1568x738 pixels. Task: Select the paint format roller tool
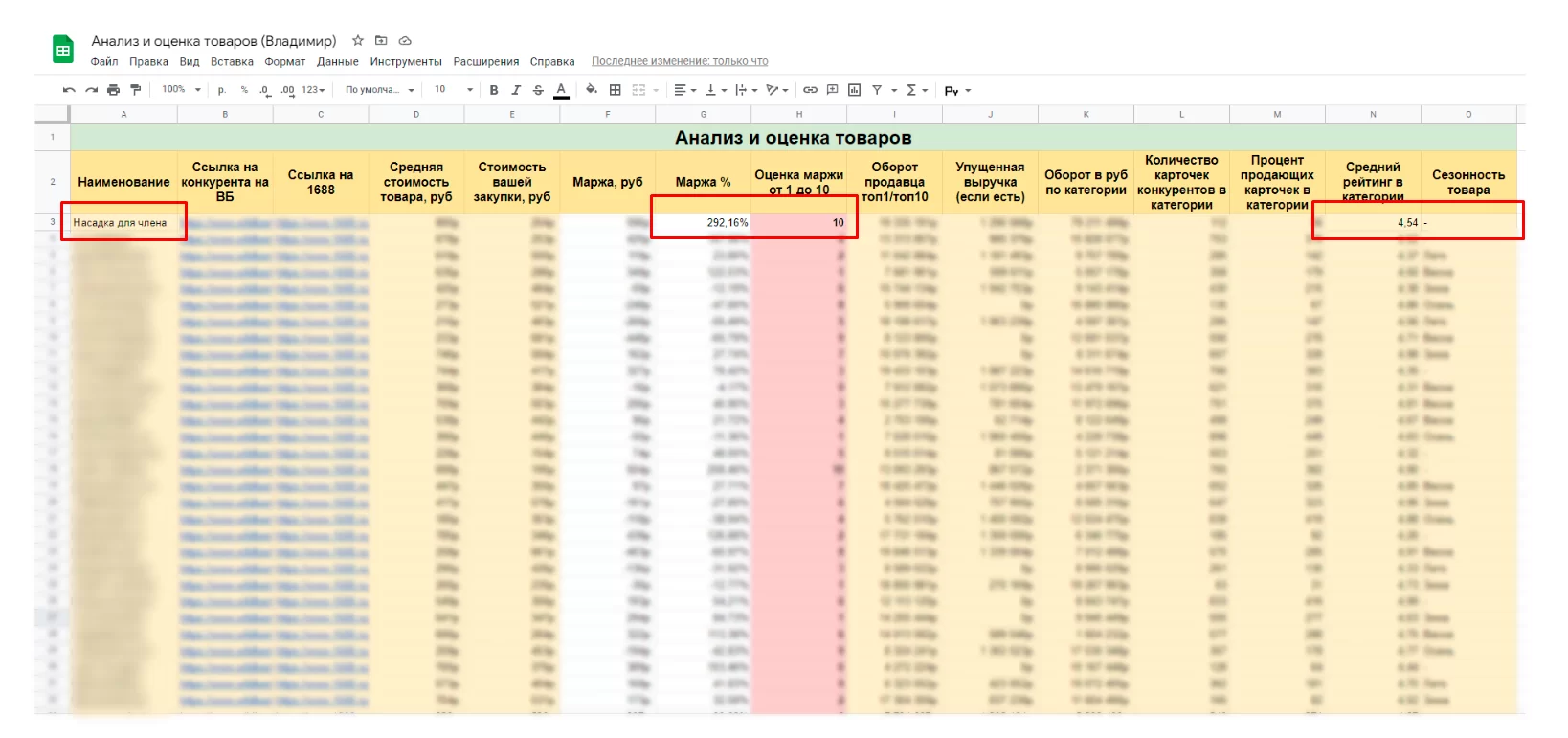[x=135, y=90]
